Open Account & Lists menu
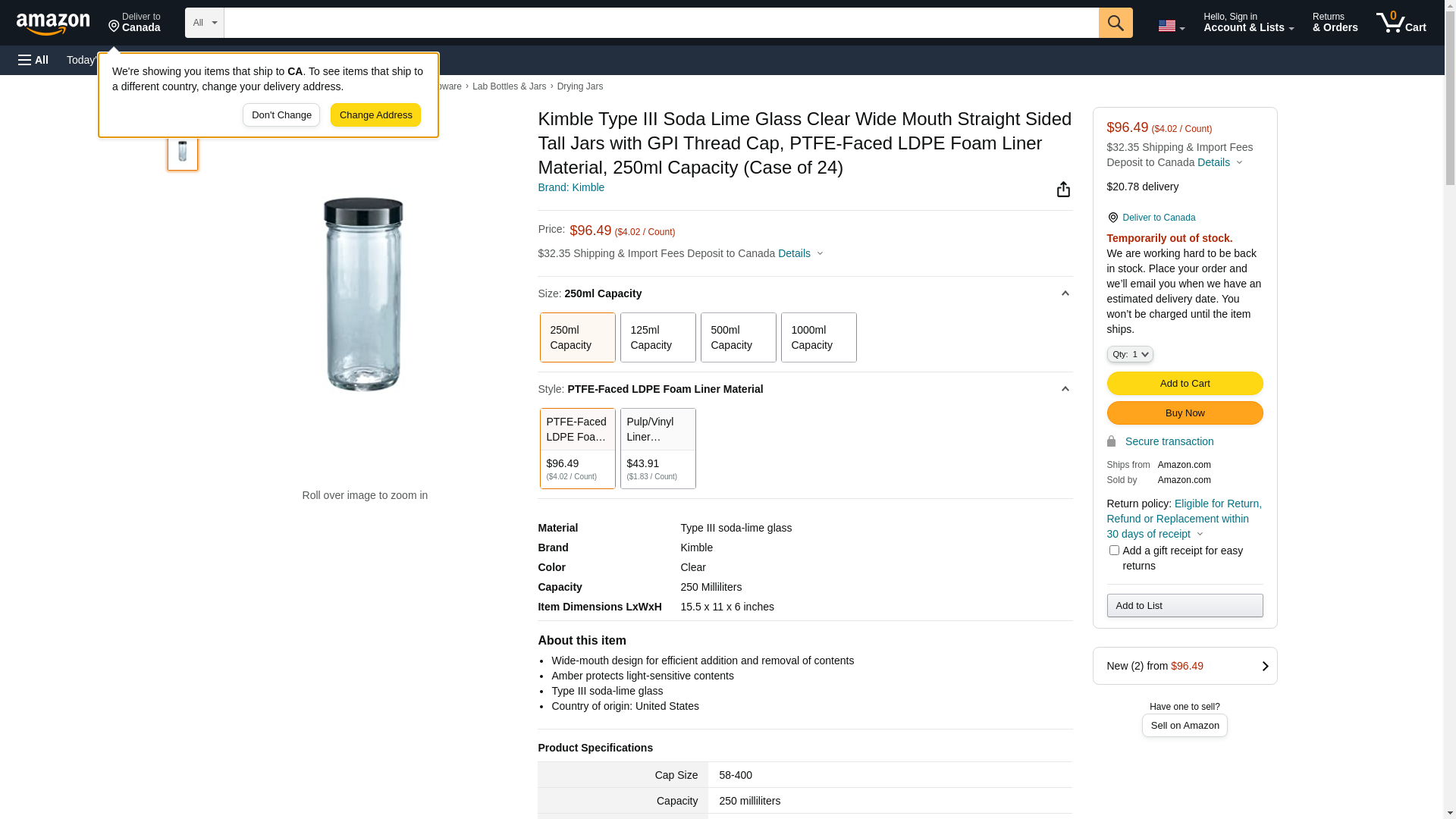 coord(1248,23)
